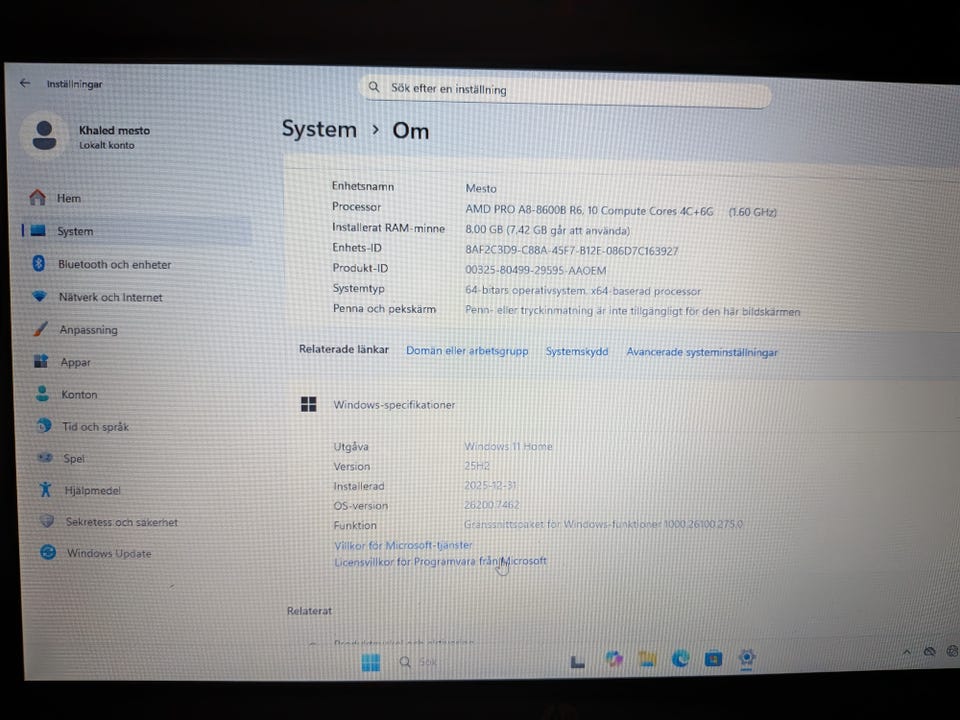Open the Start menu from the taskbar

pyautogui.click(x=370, y=662)
